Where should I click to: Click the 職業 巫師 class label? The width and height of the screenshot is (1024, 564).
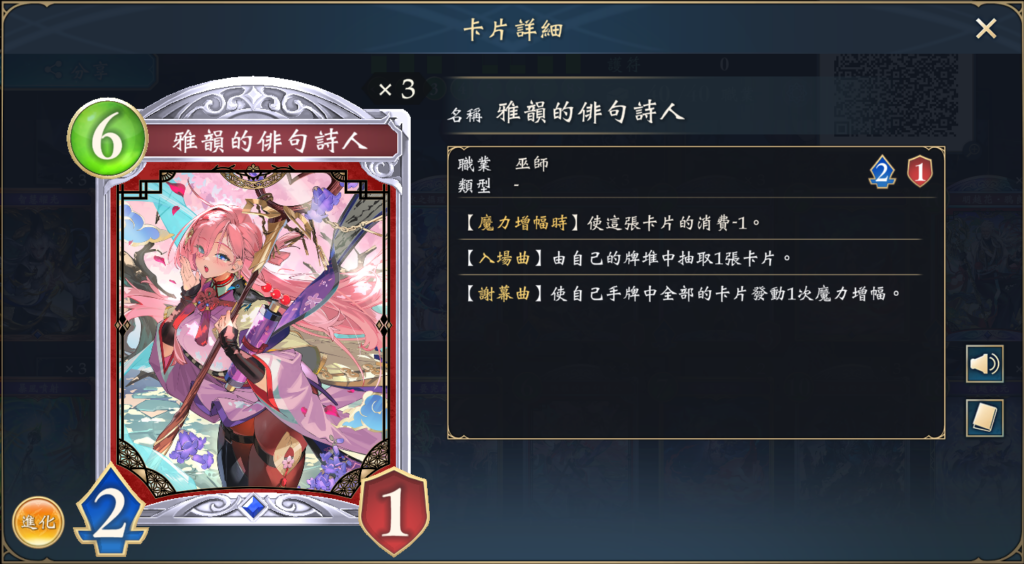[x=503, y=164]
